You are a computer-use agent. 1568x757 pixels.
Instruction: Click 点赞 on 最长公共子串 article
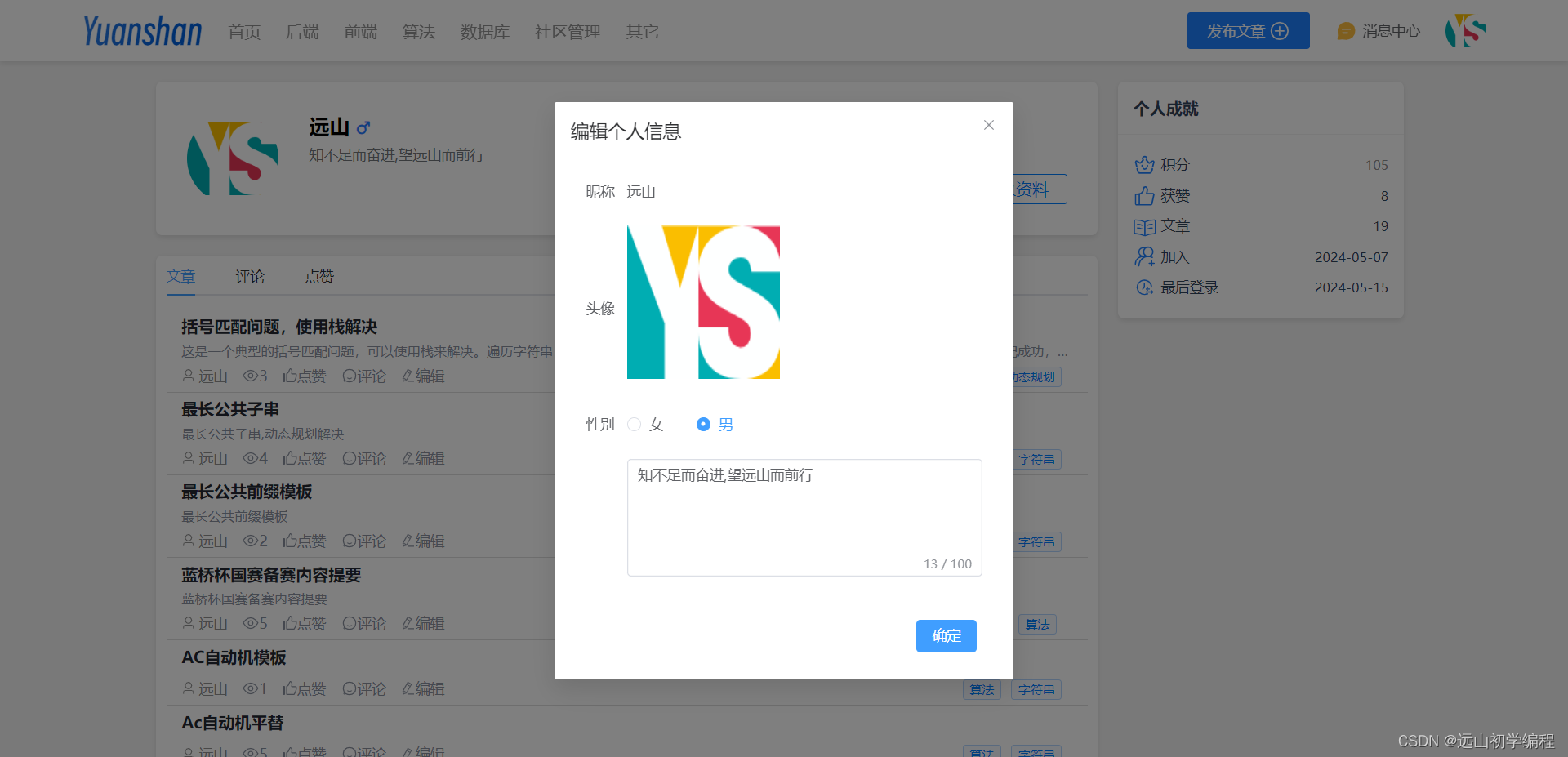pos(305,458)
